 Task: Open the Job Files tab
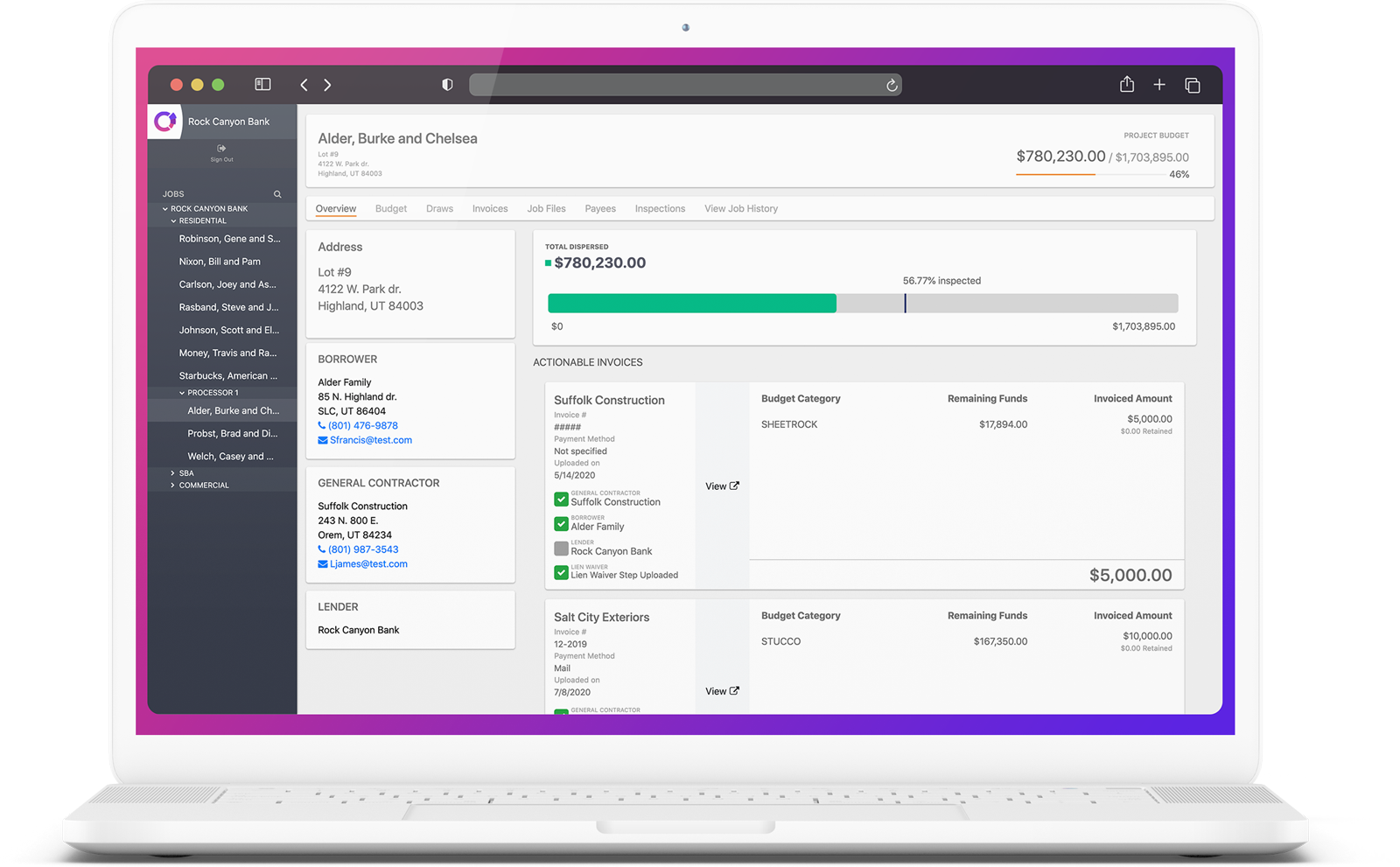(x=546, y=209)
